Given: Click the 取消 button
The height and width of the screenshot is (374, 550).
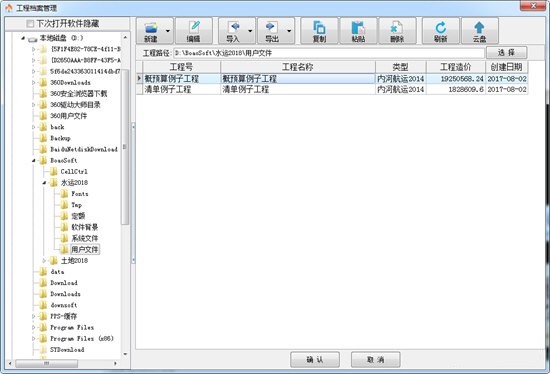Looking at the screenshot, I should point(375,360).
